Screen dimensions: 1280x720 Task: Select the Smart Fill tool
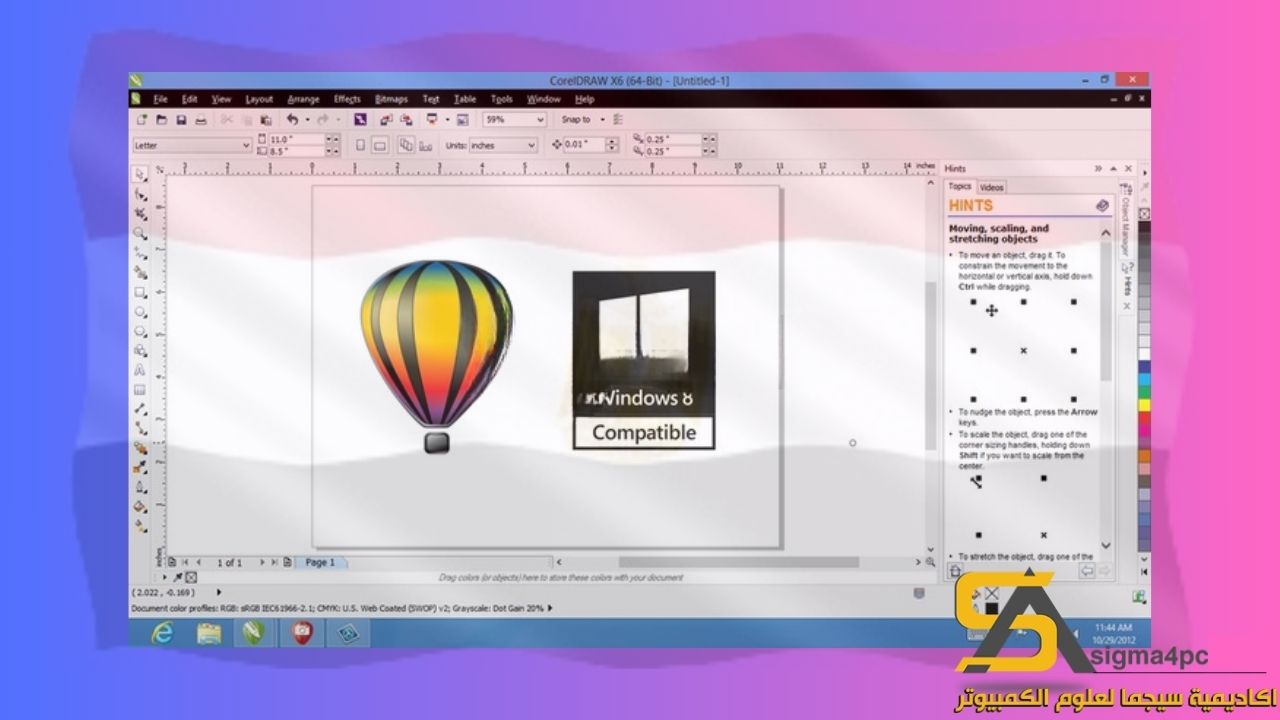click(140, 272)
